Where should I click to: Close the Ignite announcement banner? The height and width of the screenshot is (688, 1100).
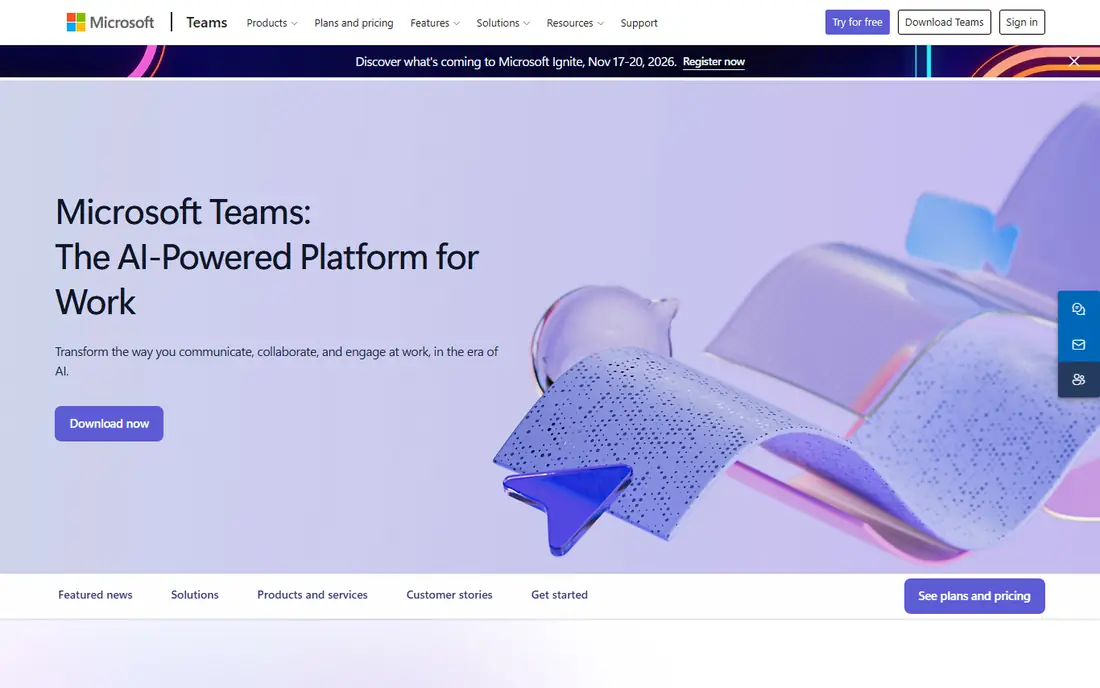coord(1073,61)
